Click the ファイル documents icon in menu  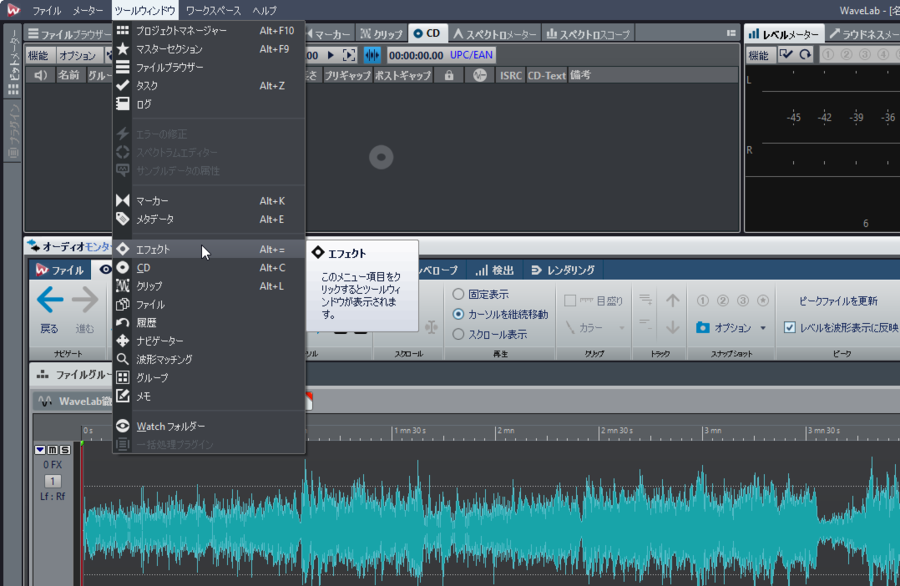(122, 304)
